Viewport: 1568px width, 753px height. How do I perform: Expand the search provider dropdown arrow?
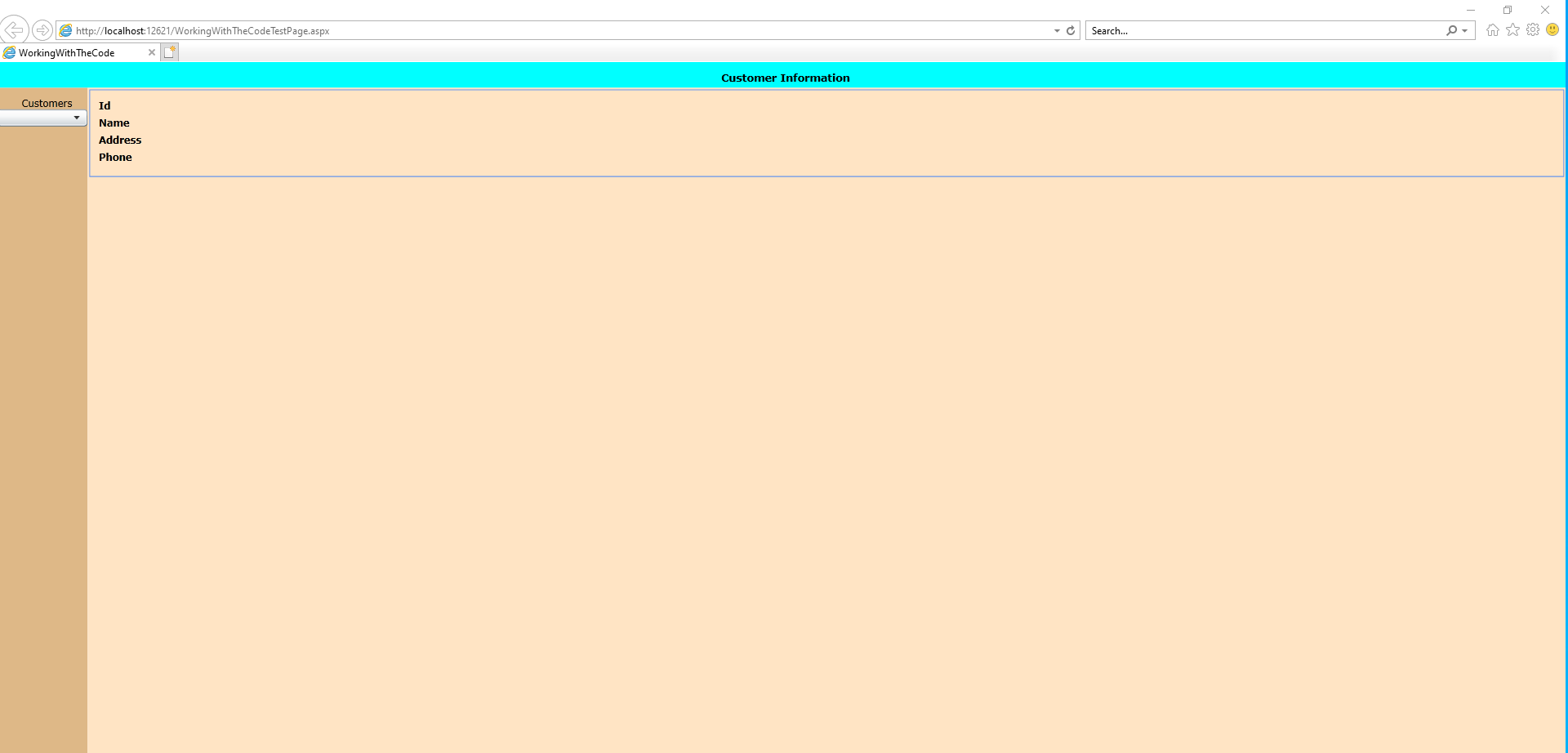[1465, 30]
